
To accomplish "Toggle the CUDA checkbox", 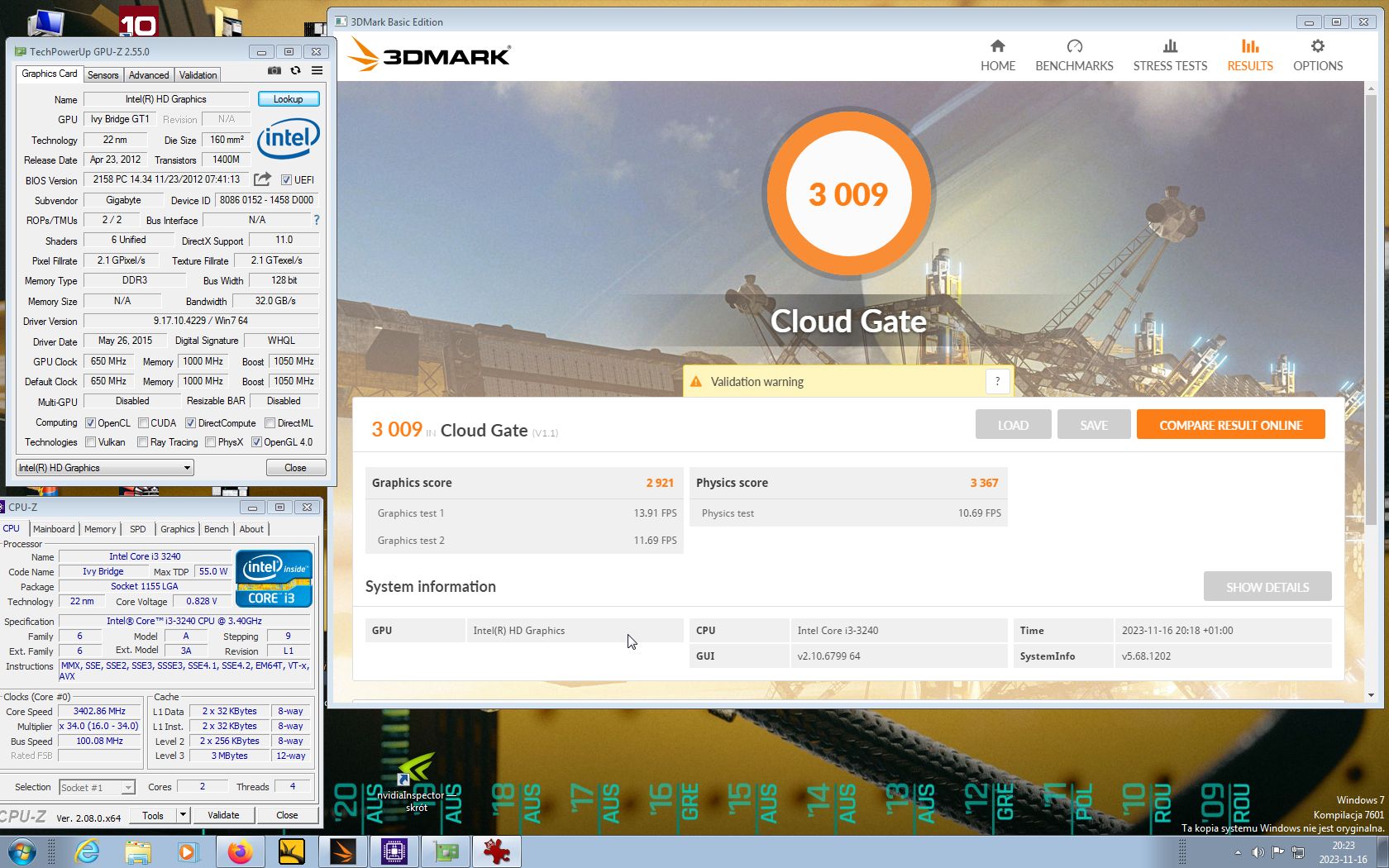I will tap(143, 422).
